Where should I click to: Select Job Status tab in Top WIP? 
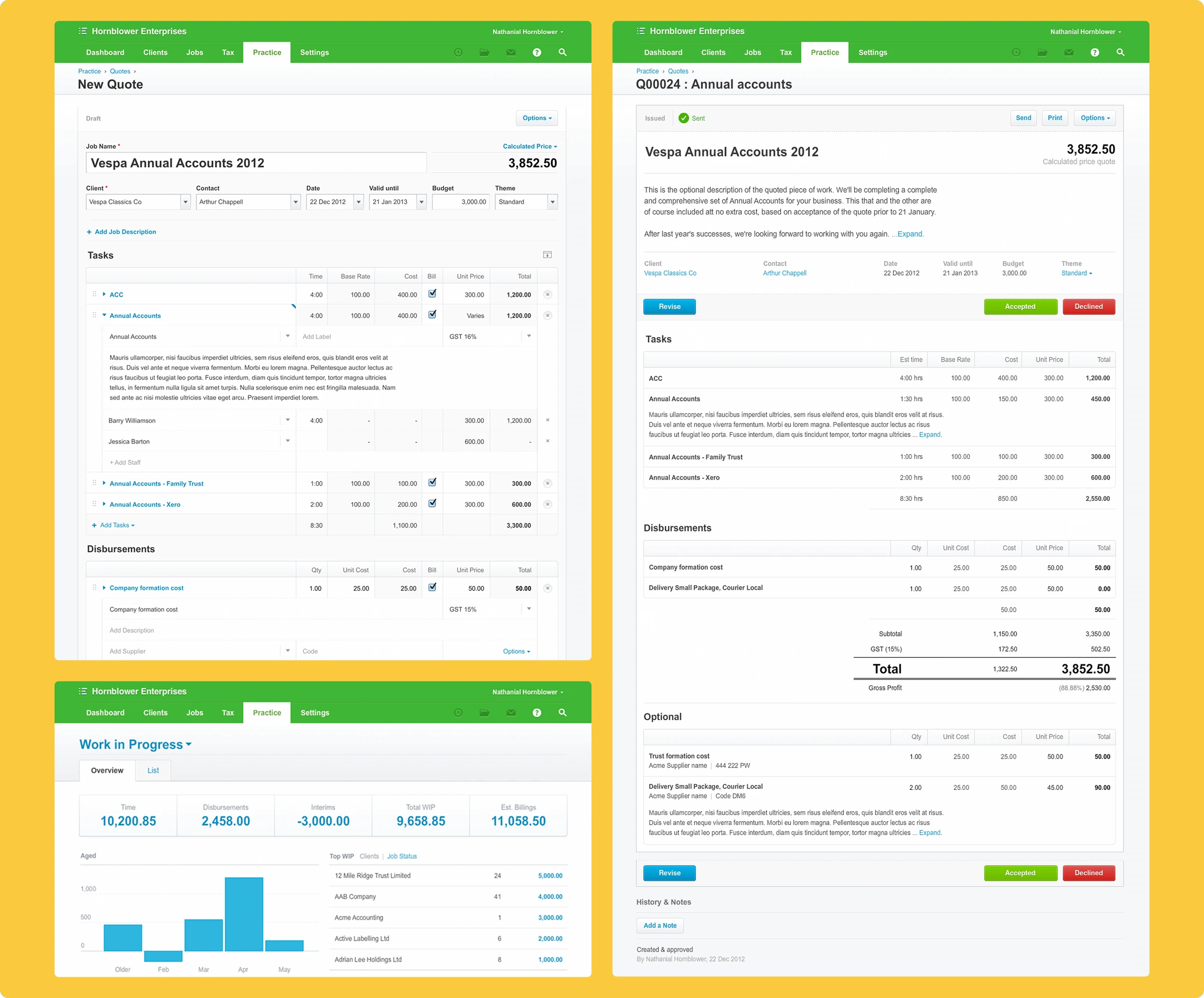(402, 856)
